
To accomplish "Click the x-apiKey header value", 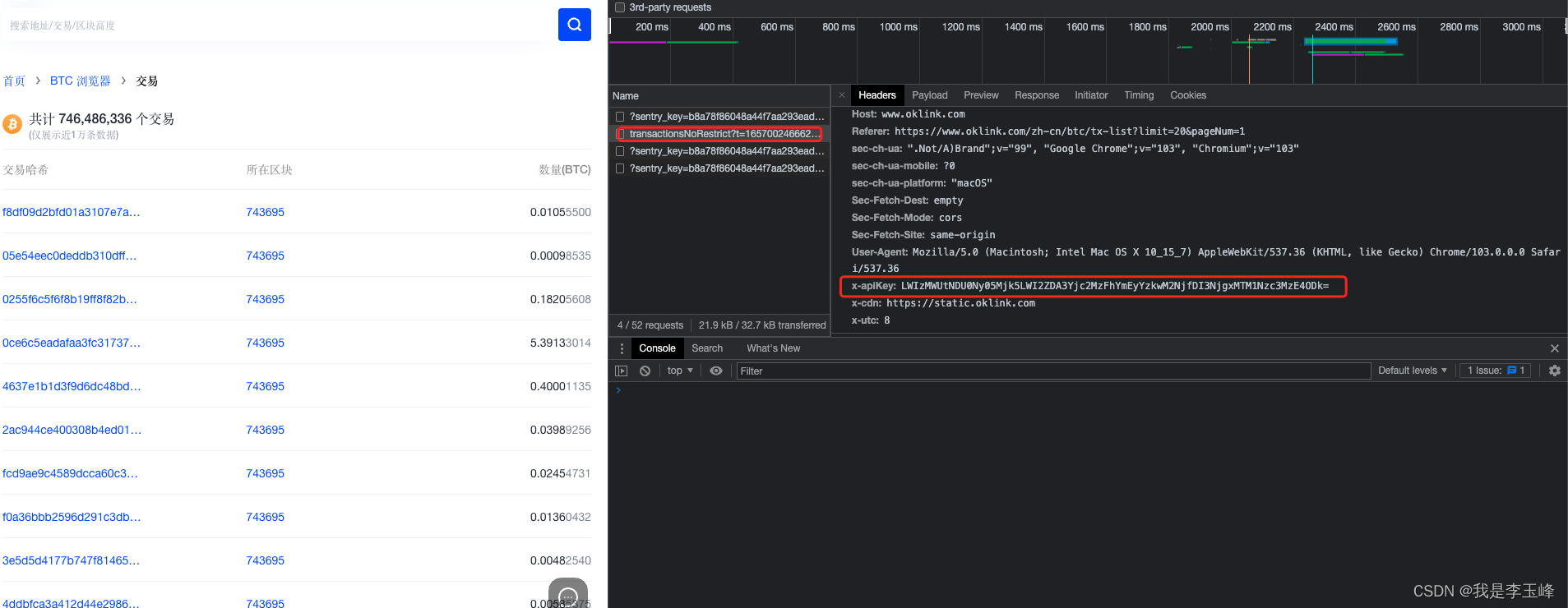I will pos(1114,286).
